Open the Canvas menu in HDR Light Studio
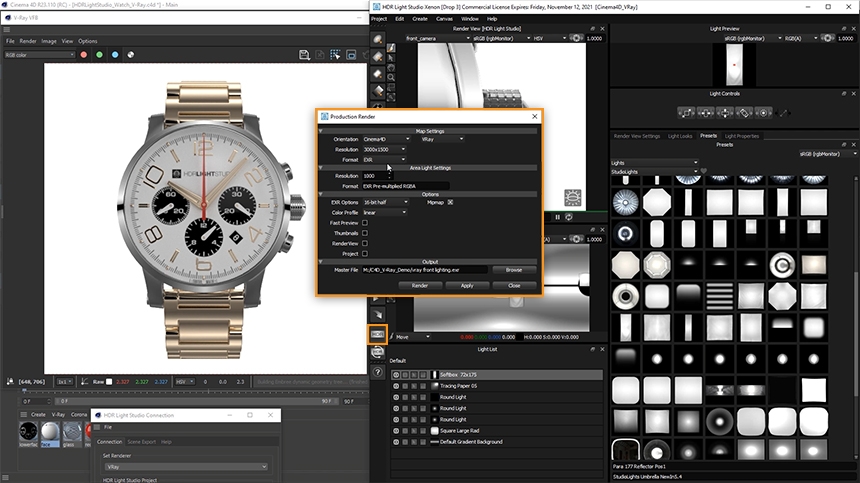 [x=444, y=19]
